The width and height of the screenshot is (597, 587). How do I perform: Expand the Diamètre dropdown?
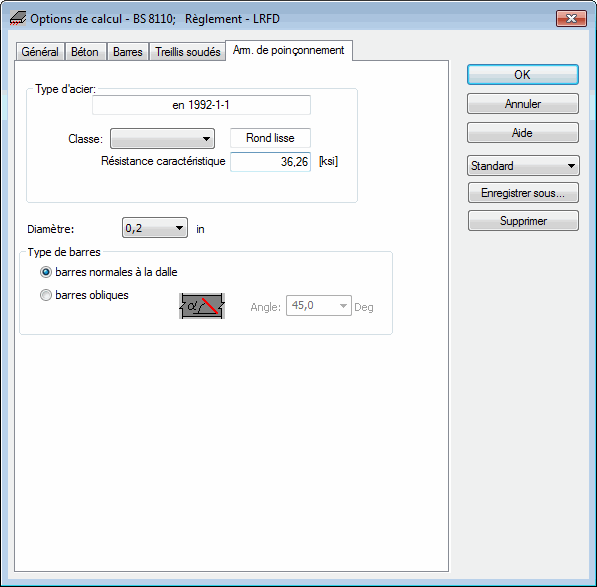click(155, 228)
